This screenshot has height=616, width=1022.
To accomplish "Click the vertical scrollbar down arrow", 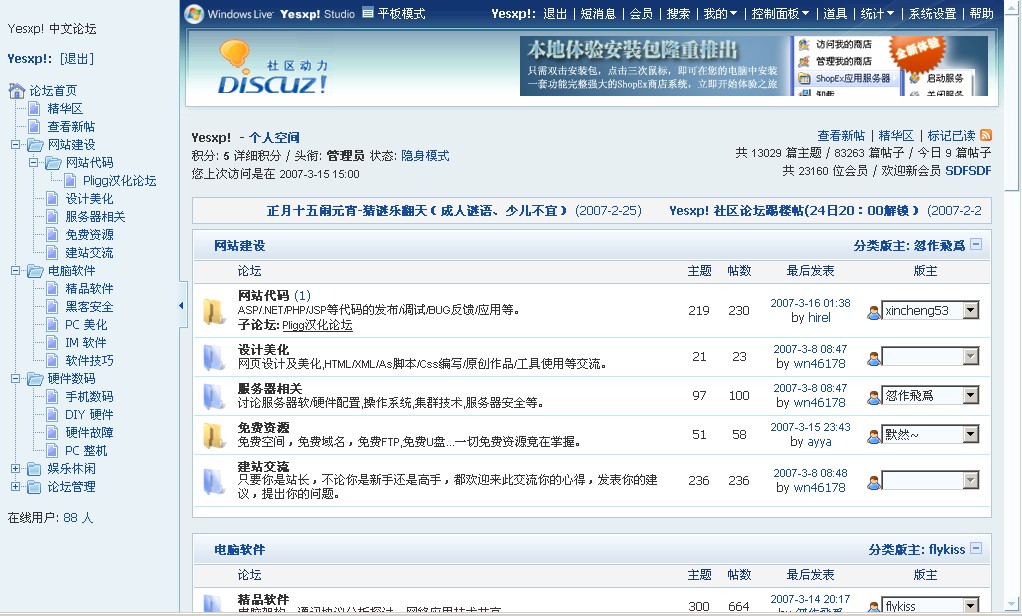I will pos(1012,605).
